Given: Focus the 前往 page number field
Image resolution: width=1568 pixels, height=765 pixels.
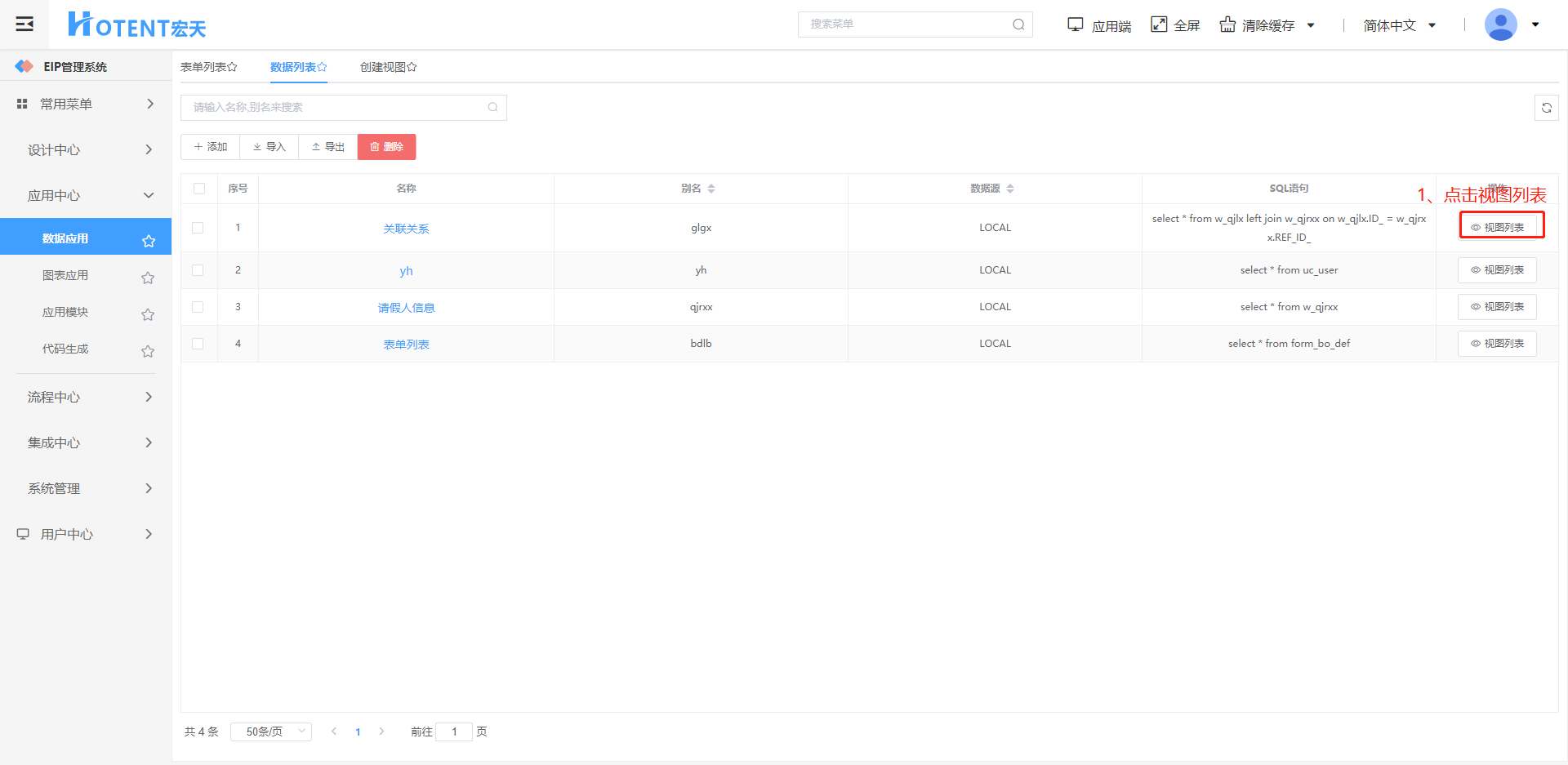Looking at the screenshot, I should [x=454, y=732].
